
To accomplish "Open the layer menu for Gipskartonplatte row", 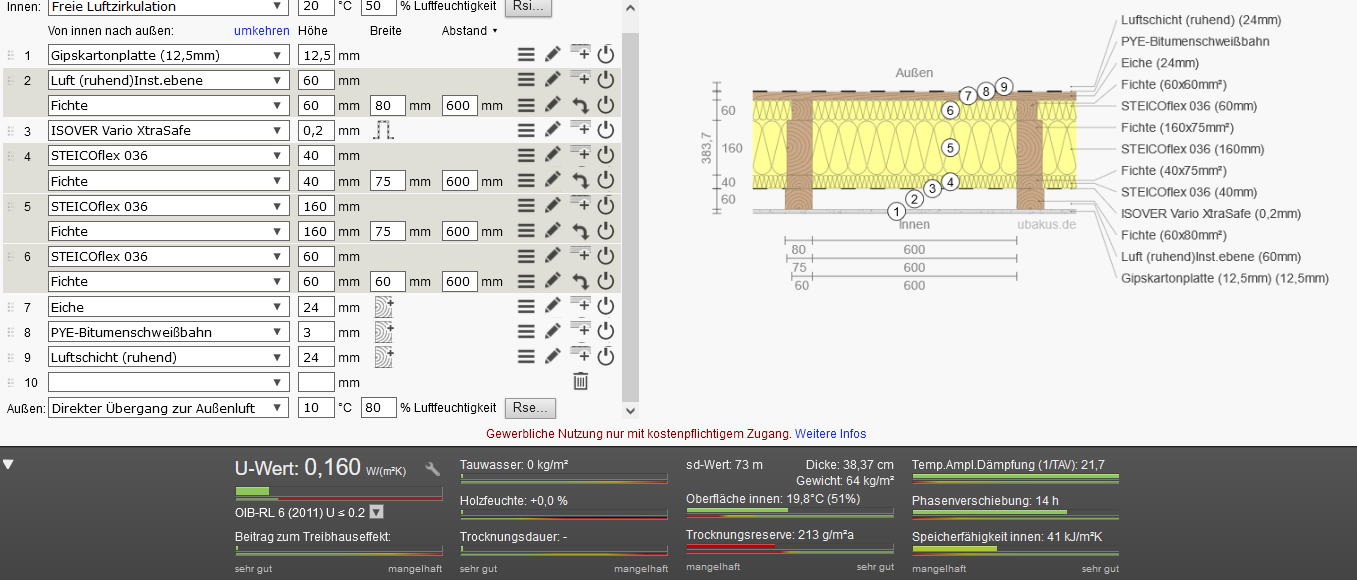I will pyautogui.click(x=526, y=55).
